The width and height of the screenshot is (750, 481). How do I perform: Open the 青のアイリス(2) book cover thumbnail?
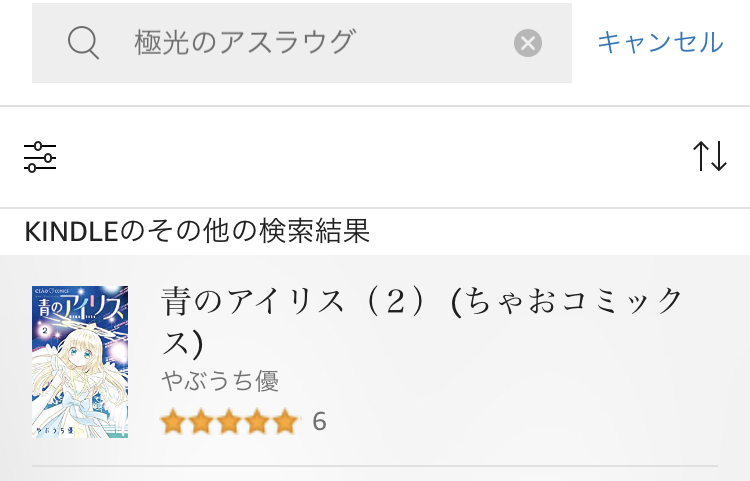point(80,362)
